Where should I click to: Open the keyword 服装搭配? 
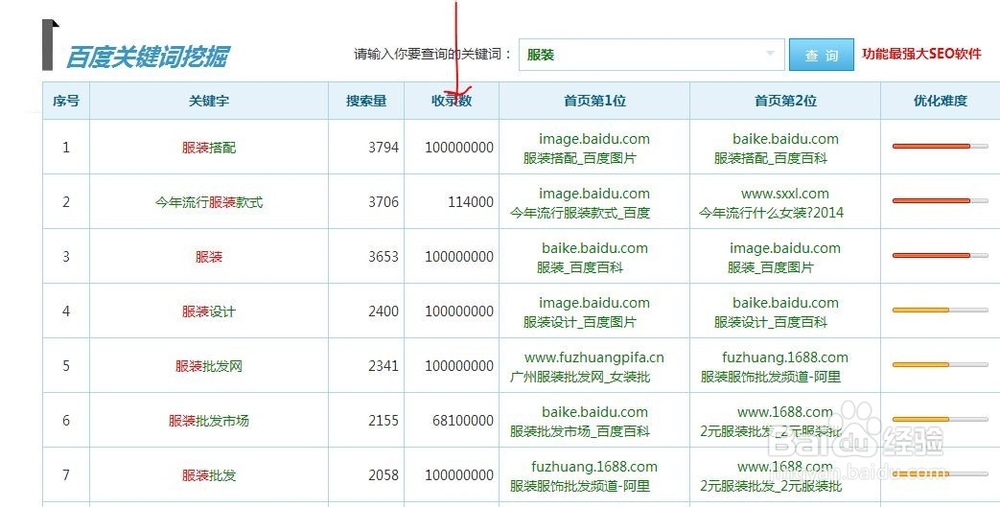[x=209, y=148]
